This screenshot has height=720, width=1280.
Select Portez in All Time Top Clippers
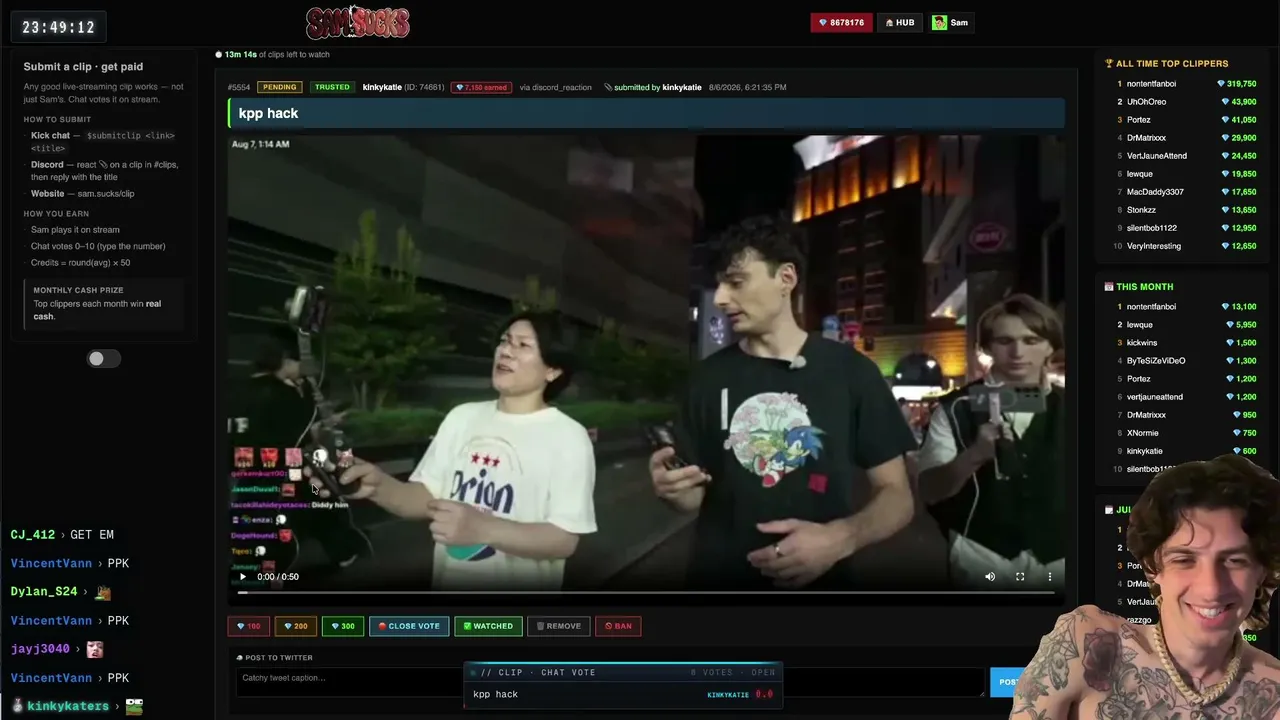(x=1139, y=120)
